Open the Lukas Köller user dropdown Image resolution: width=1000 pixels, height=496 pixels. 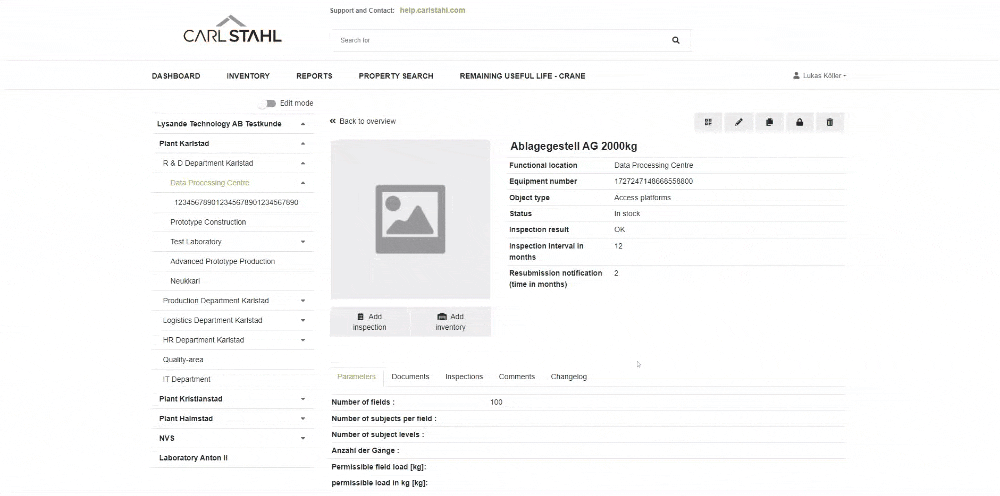click(x=819, y=76)
